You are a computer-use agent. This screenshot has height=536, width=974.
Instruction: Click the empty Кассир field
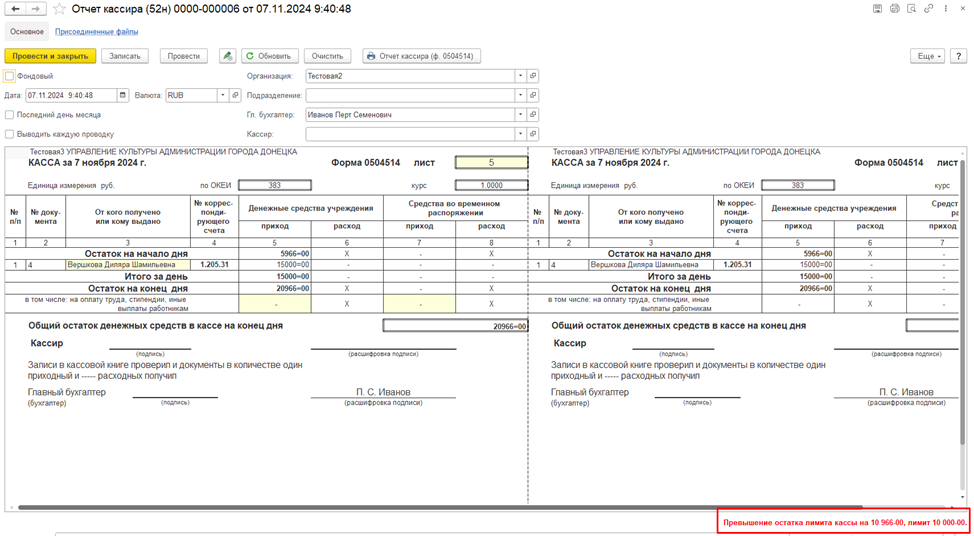410,134
